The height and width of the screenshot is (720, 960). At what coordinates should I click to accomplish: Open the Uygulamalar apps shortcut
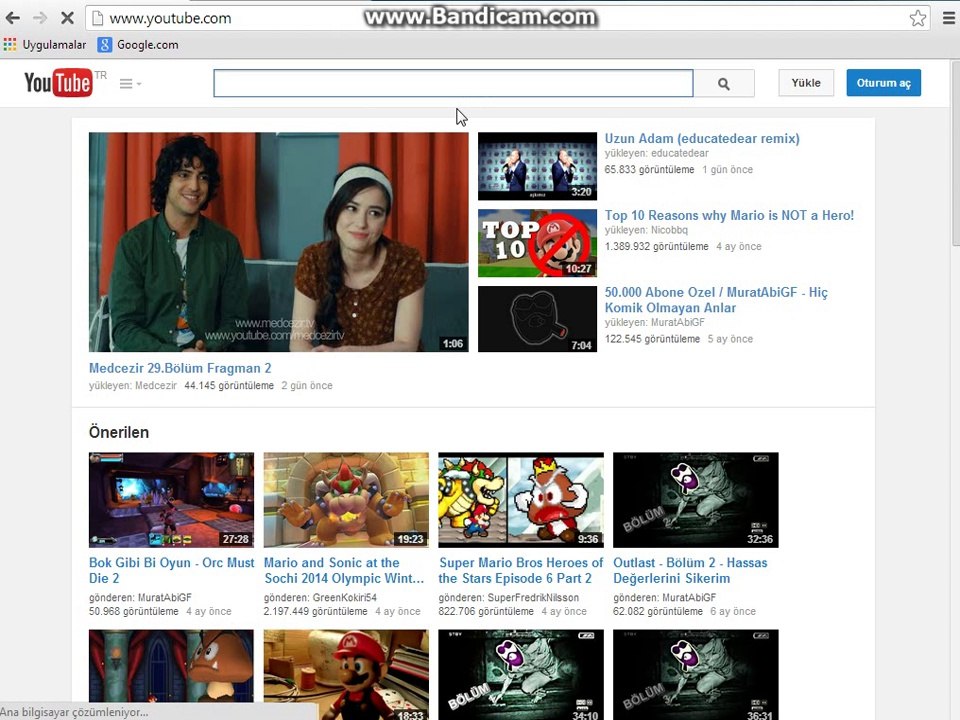[x=45, y=45]
